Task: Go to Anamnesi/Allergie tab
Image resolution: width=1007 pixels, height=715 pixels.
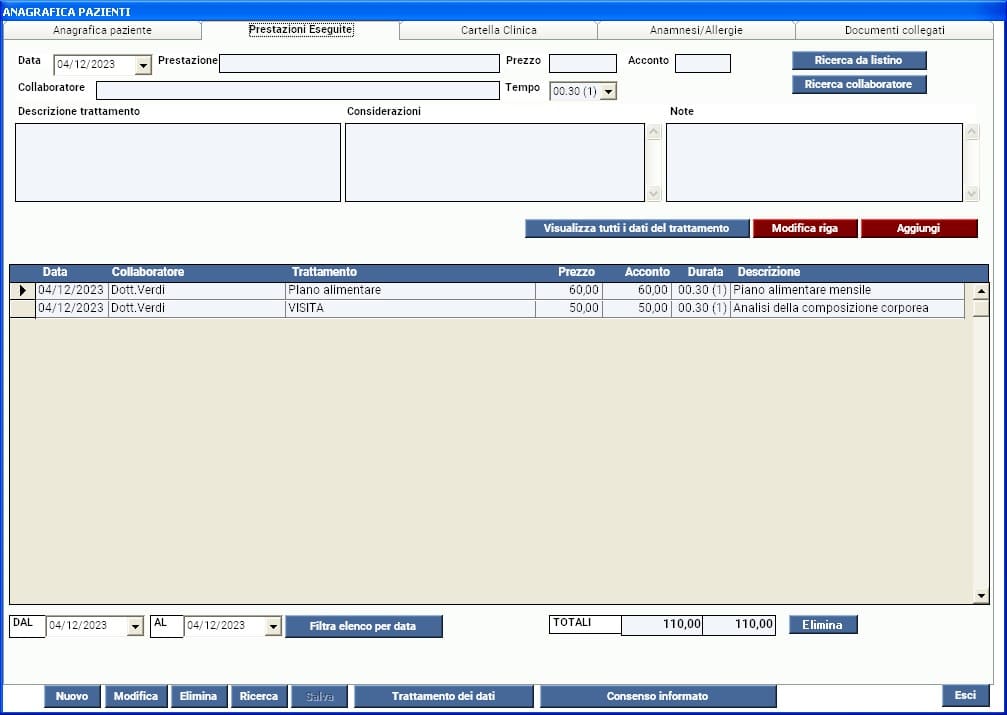Action: click(696, 30)
